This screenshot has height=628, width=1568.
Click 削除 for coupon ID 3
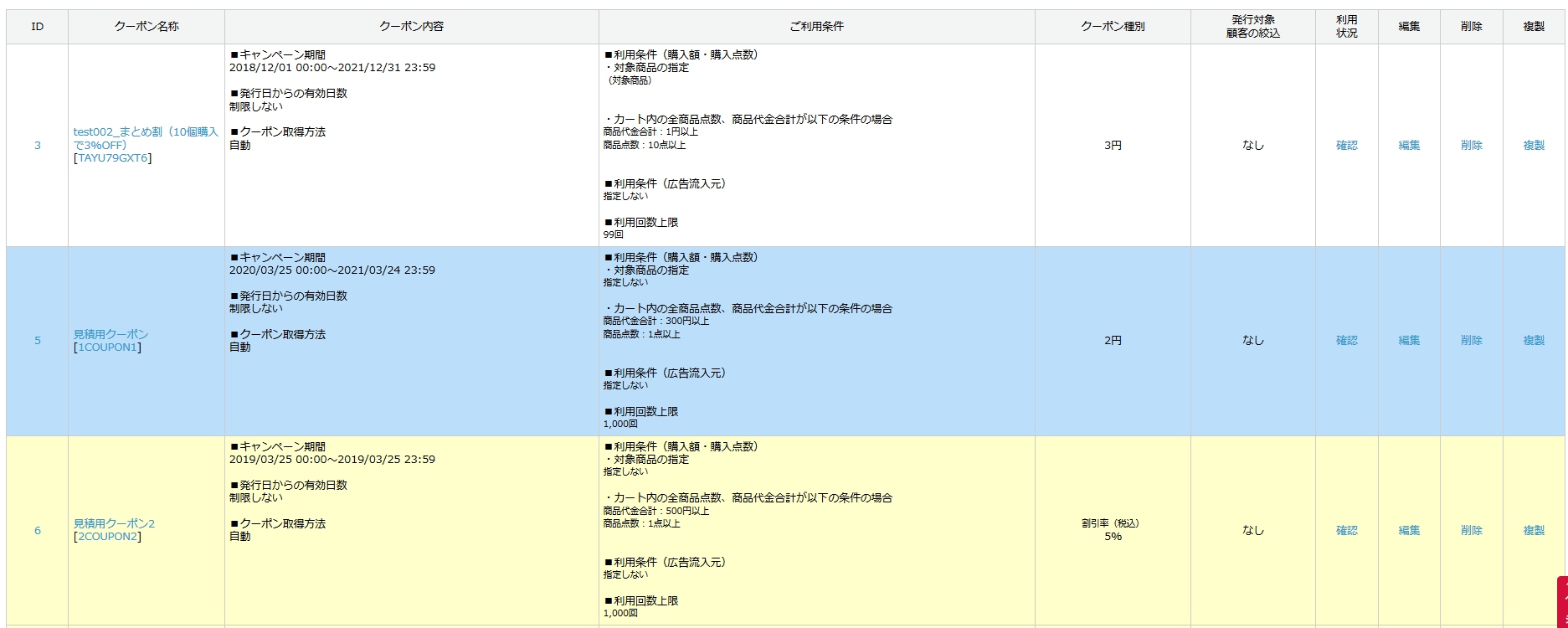1471,146
